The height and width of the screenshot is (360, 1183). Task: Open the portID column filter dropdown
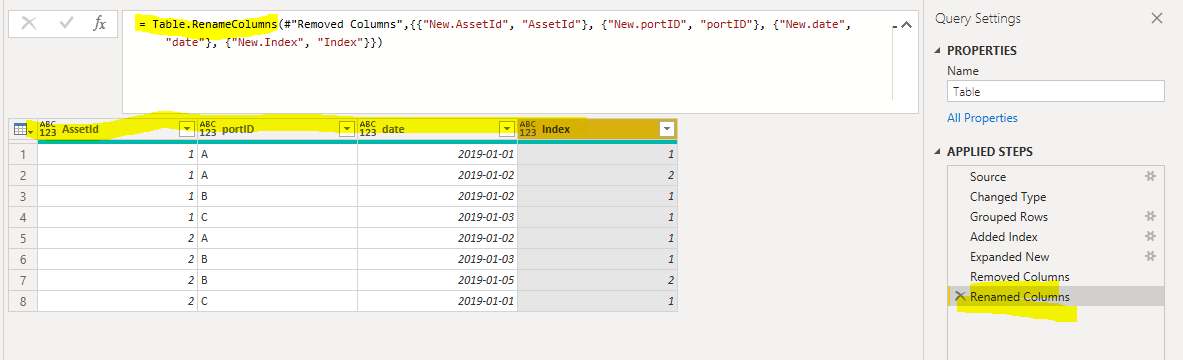tap(346, 130)
